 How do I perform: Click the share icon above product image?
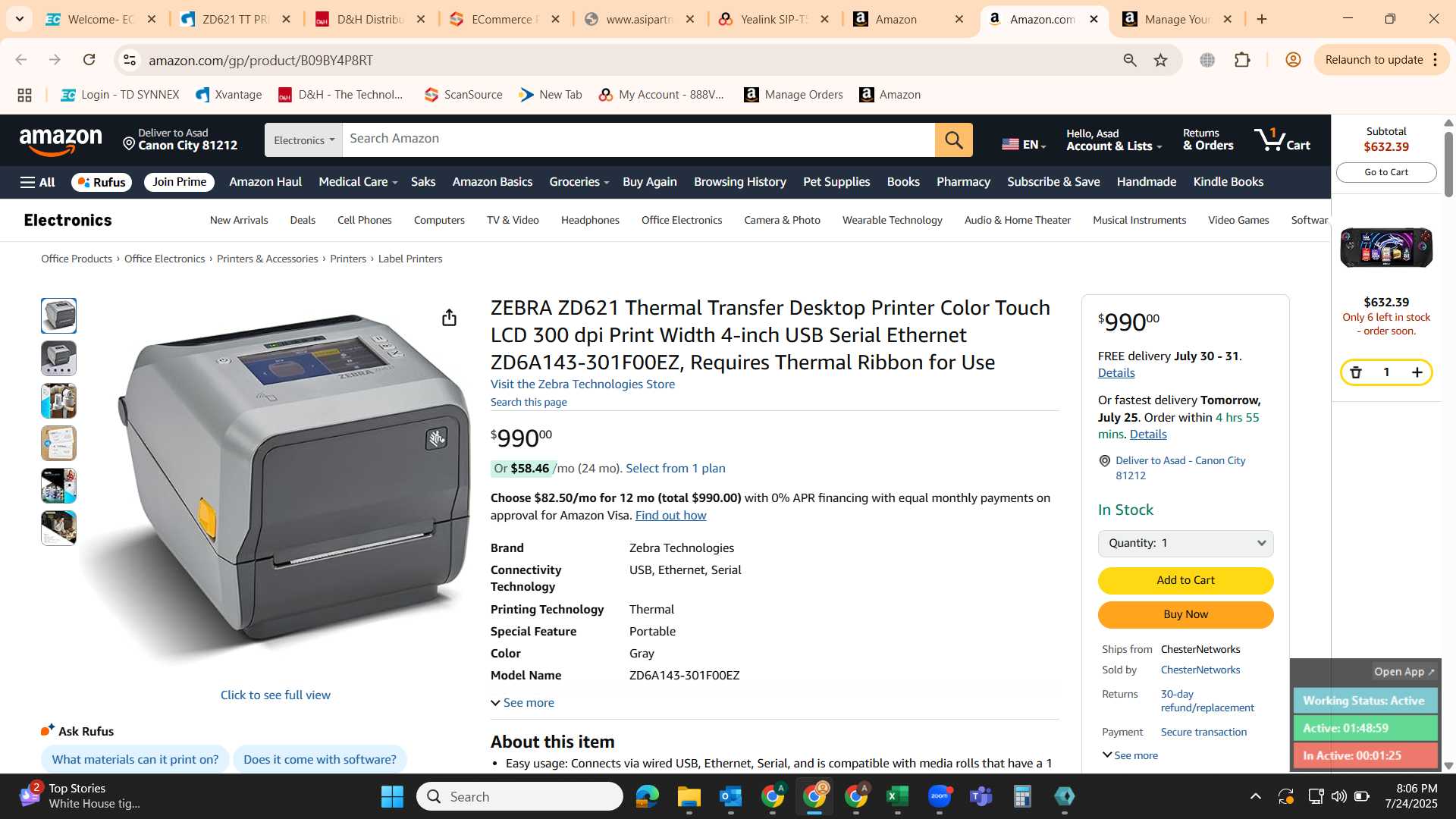(x=449, y=318)
